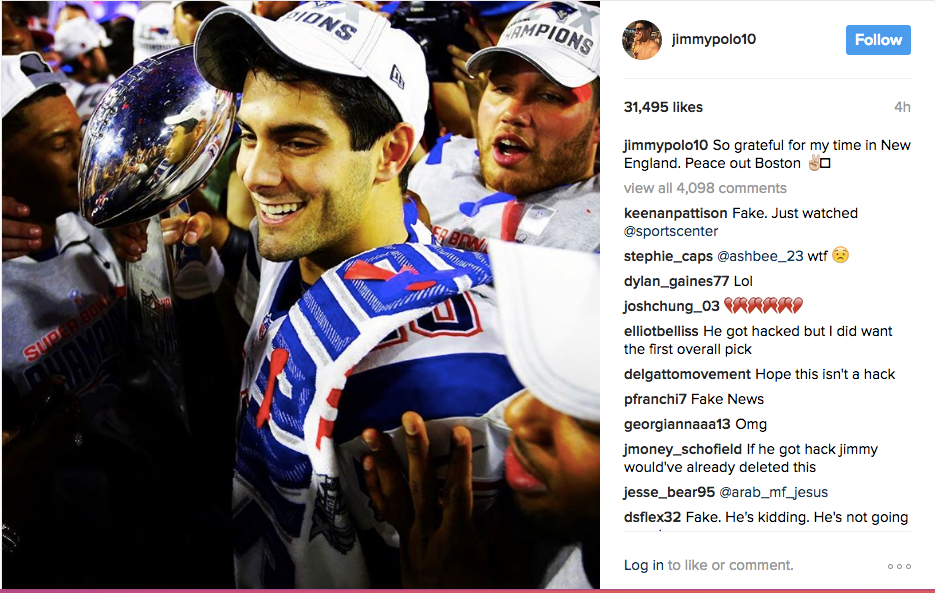View the 31,495 likes list
935x593 pixels.
pyautogui.click(x=663, y=107)
